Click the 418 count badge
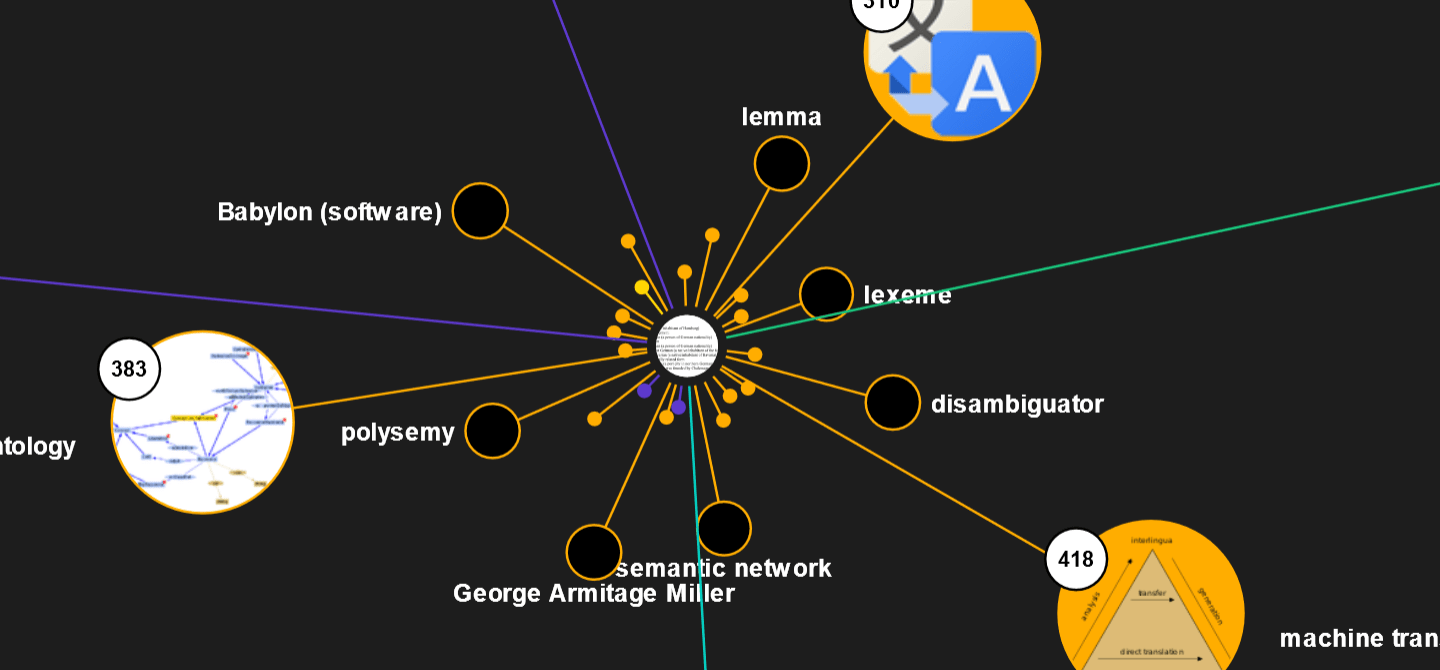Screen dimensions: 1440x670 coord(1076,559)
